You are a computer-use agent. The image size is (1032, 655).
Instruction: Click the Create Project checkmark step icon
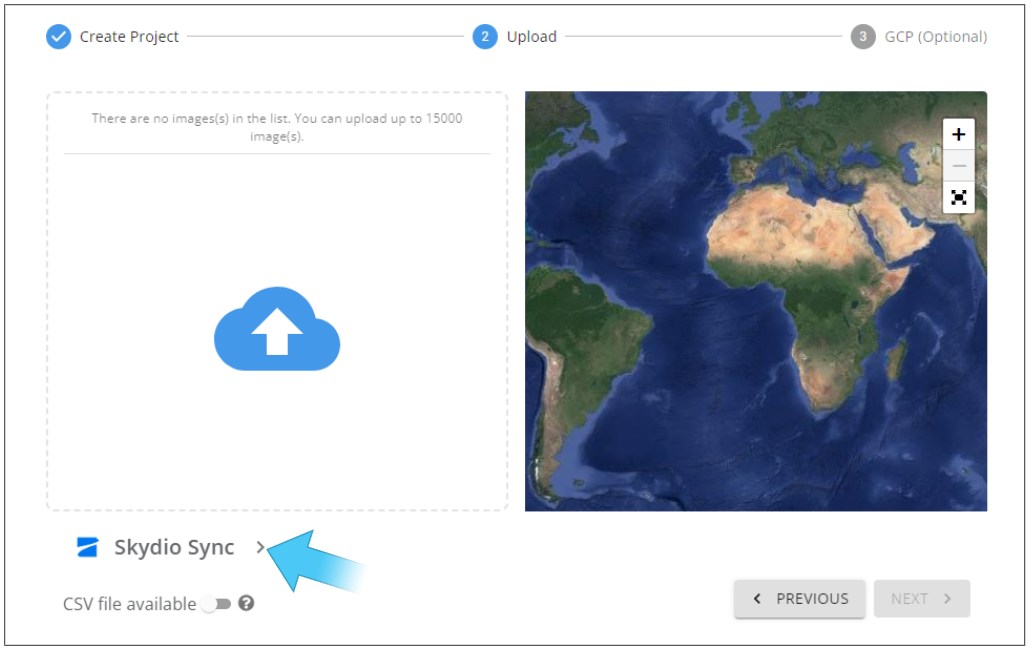pyautogui.click(x=59, y=37)
